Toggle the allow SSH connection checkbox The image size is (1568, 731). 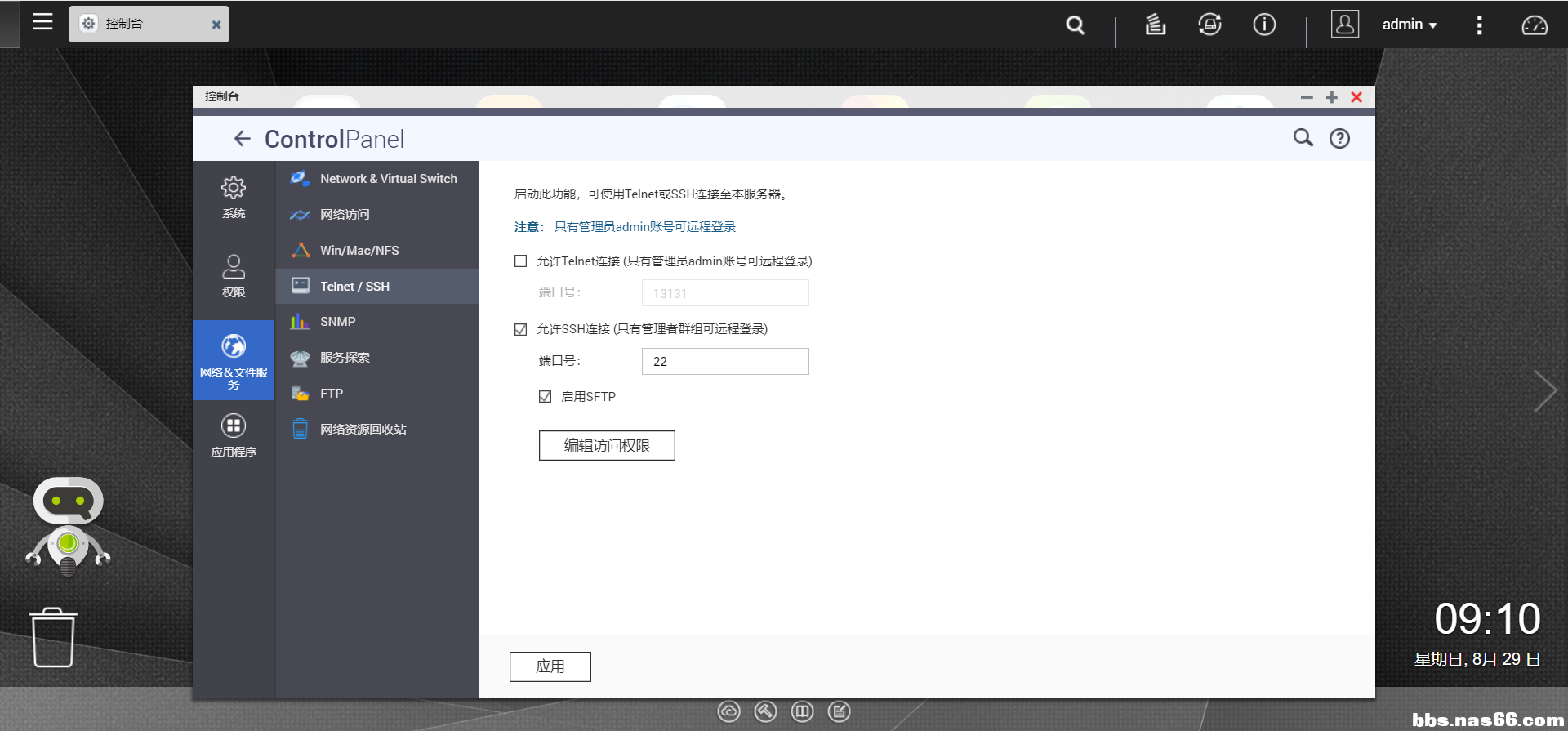click(521, 329)
